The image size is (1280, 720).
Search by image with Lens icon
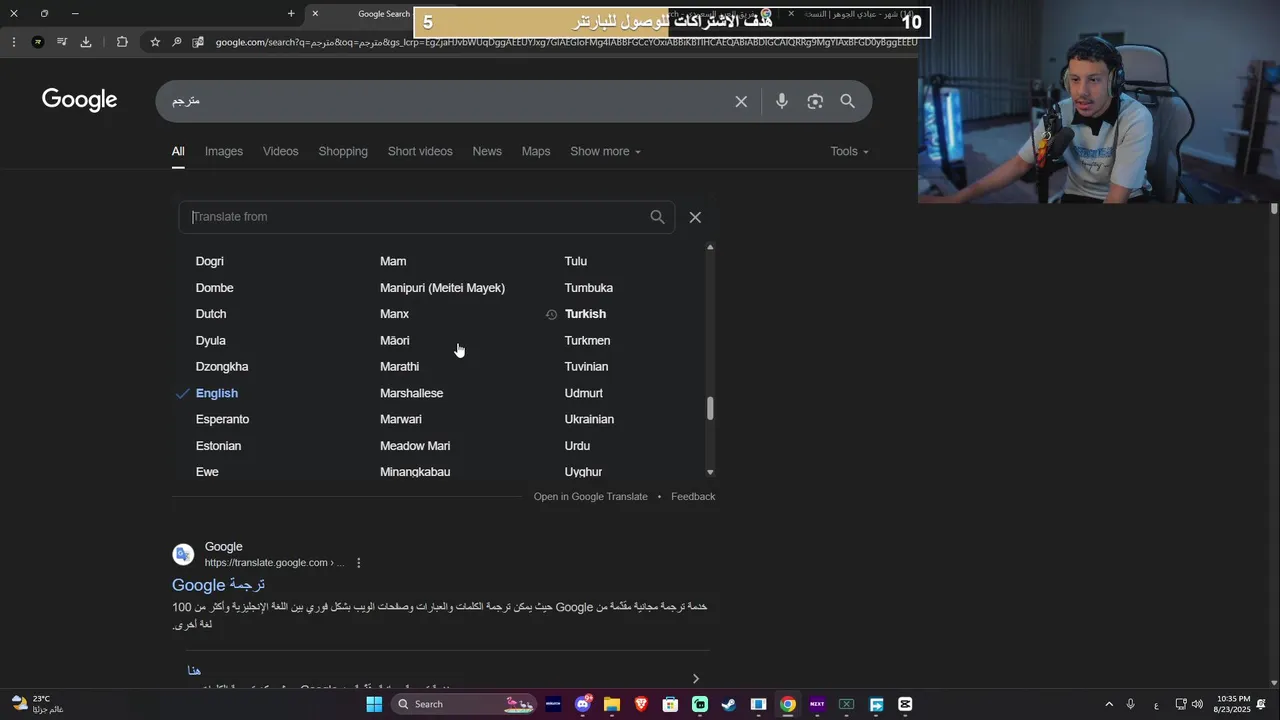[x=815, y=101]
